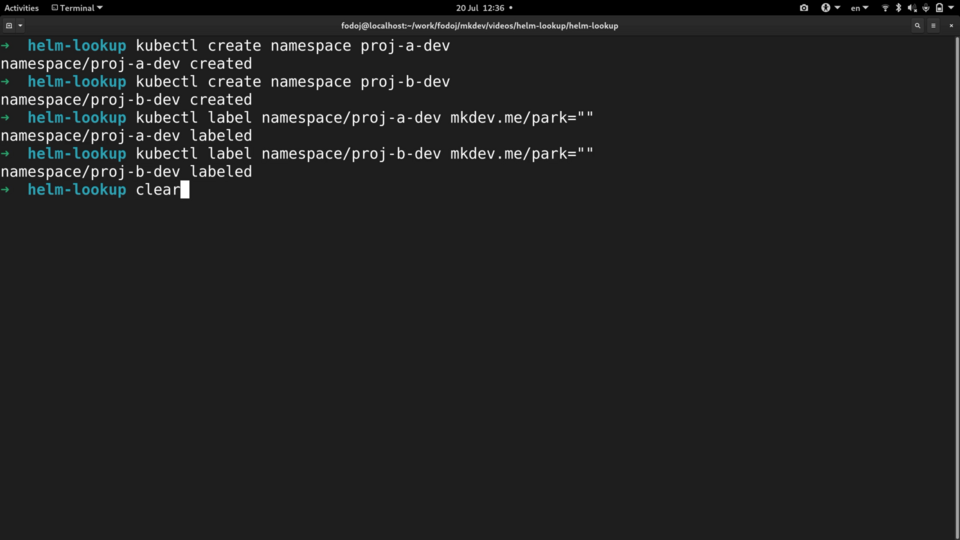Click the microphone status icon

924,8
